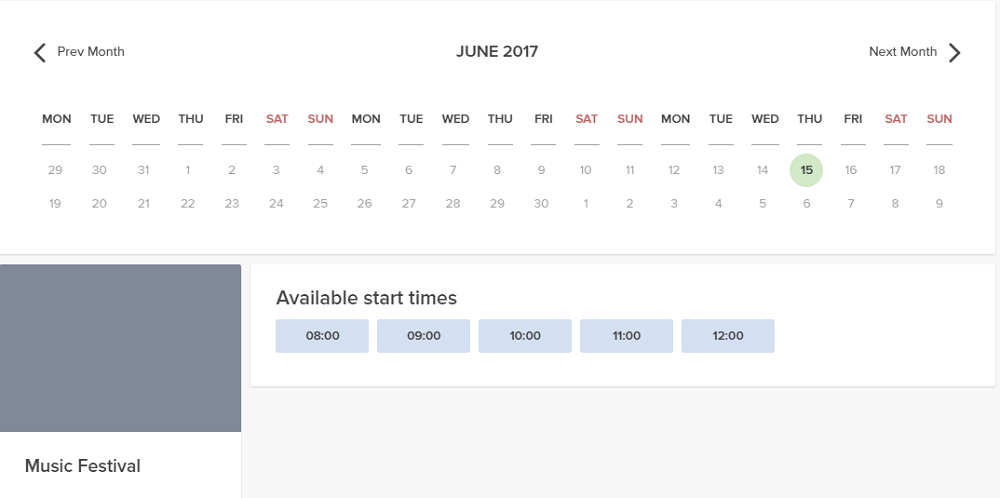Select the 11:00 start time
The image size is (1000, 498).
(x=627, y=336)
